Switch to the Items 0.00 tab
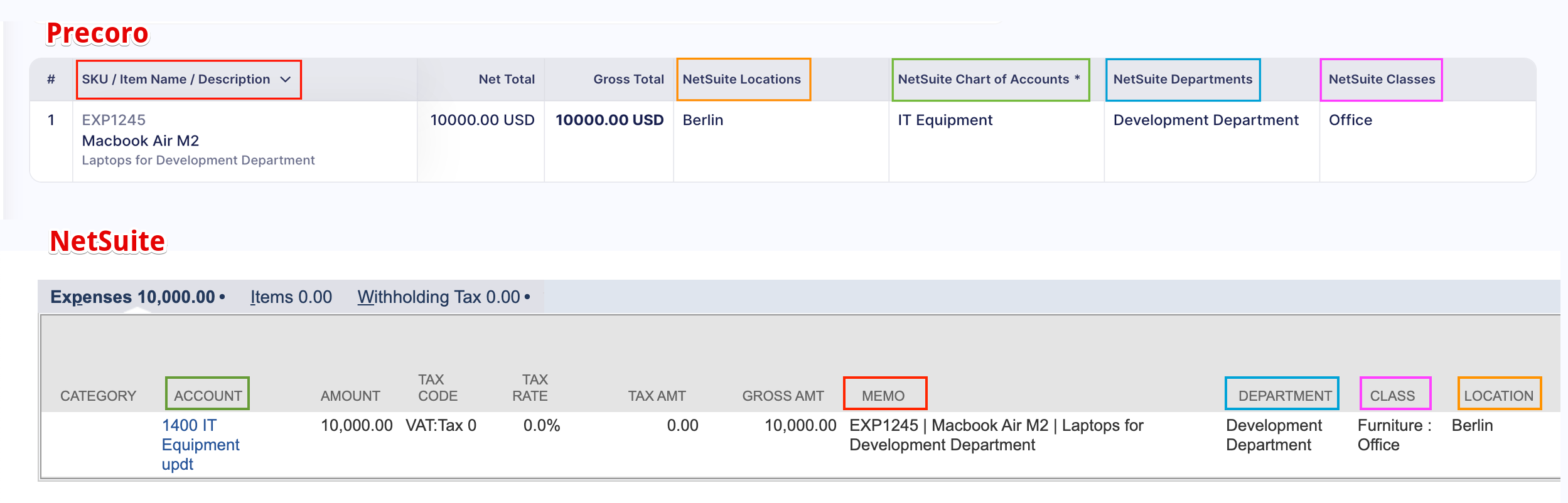The height and width of the screenshot is (503, 1568). (x=291, y=297)
